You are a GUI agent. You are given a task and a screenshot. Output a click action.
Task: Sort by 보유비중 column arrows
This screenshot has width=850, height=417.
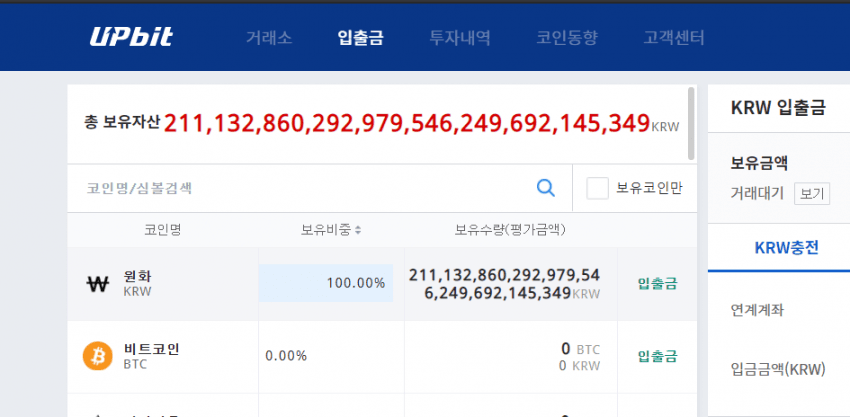click(357, 230)
